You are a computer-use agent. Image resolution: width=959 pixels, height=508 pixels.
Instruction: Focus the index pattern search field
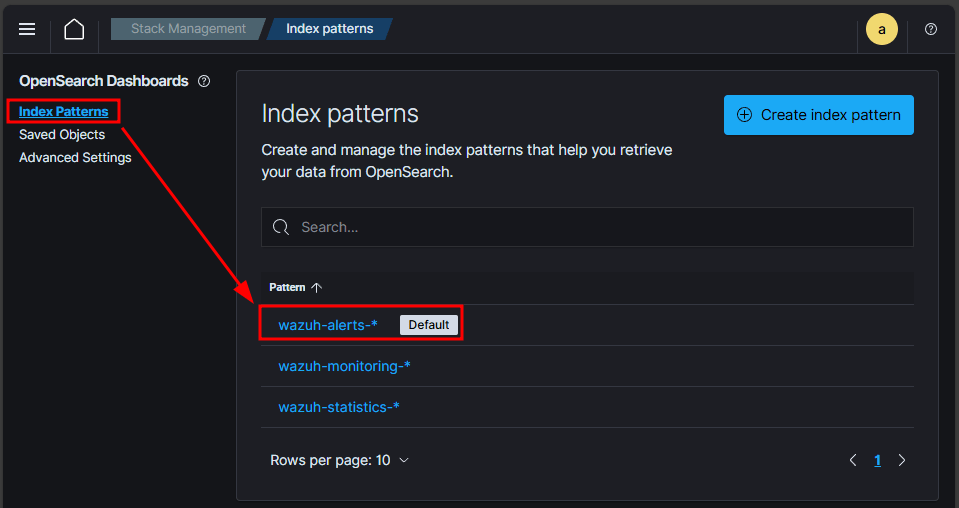pyautogui.click(x=600, y=227)
